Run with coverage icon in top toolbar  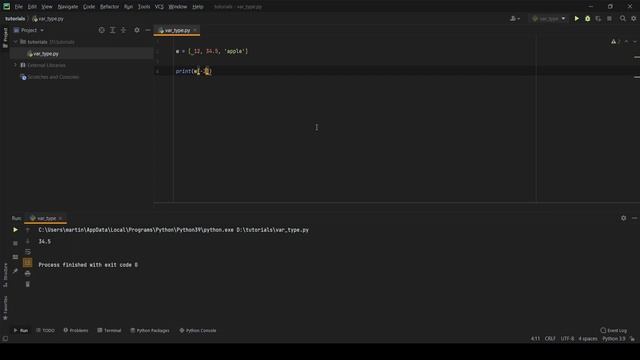598,18
